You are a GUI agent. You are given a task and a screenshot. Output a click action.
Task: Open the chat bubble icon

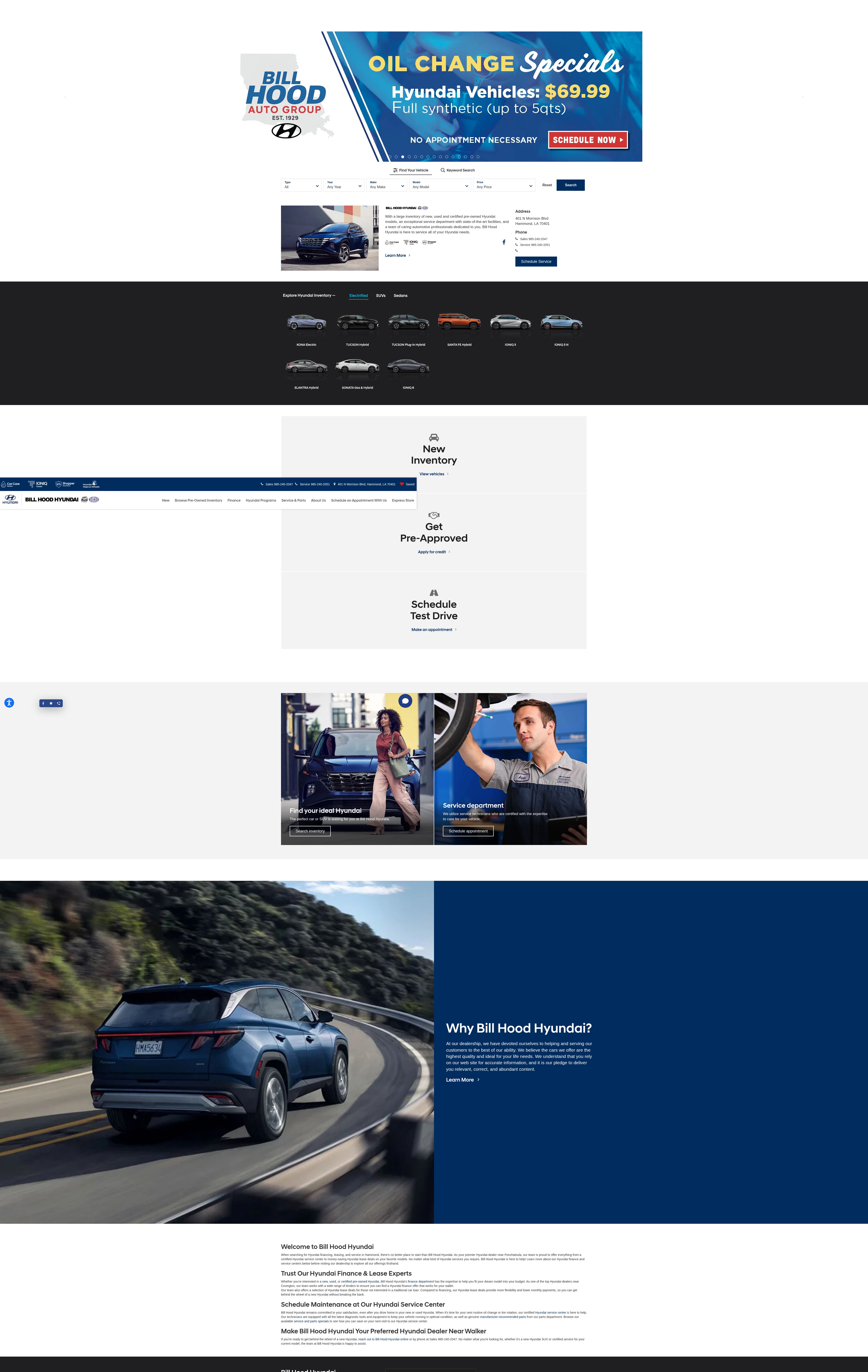pos(405,701)
